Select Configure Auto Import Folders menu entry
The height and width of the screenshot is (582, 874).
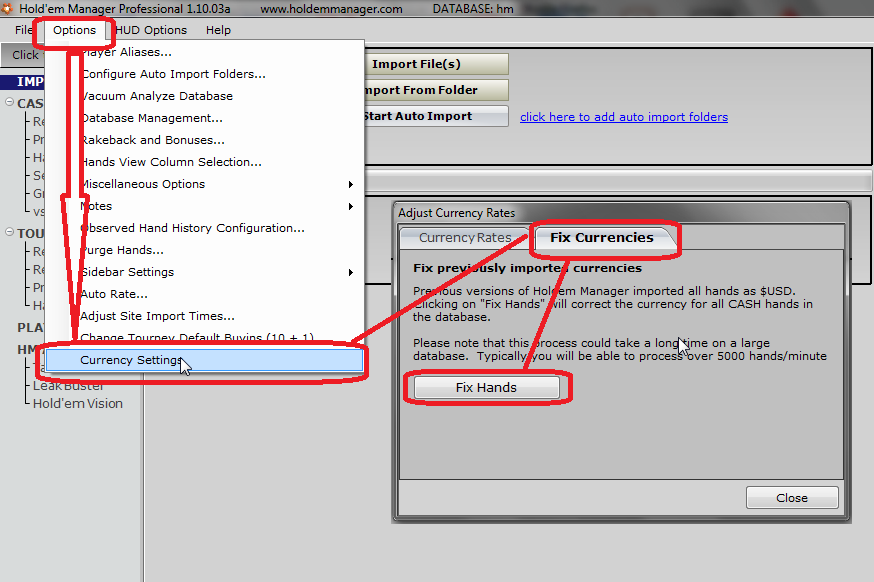[205, 74]
